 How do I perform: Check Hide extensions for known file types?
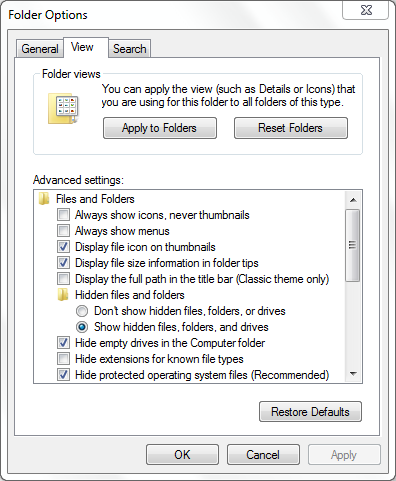click(63, 359)
